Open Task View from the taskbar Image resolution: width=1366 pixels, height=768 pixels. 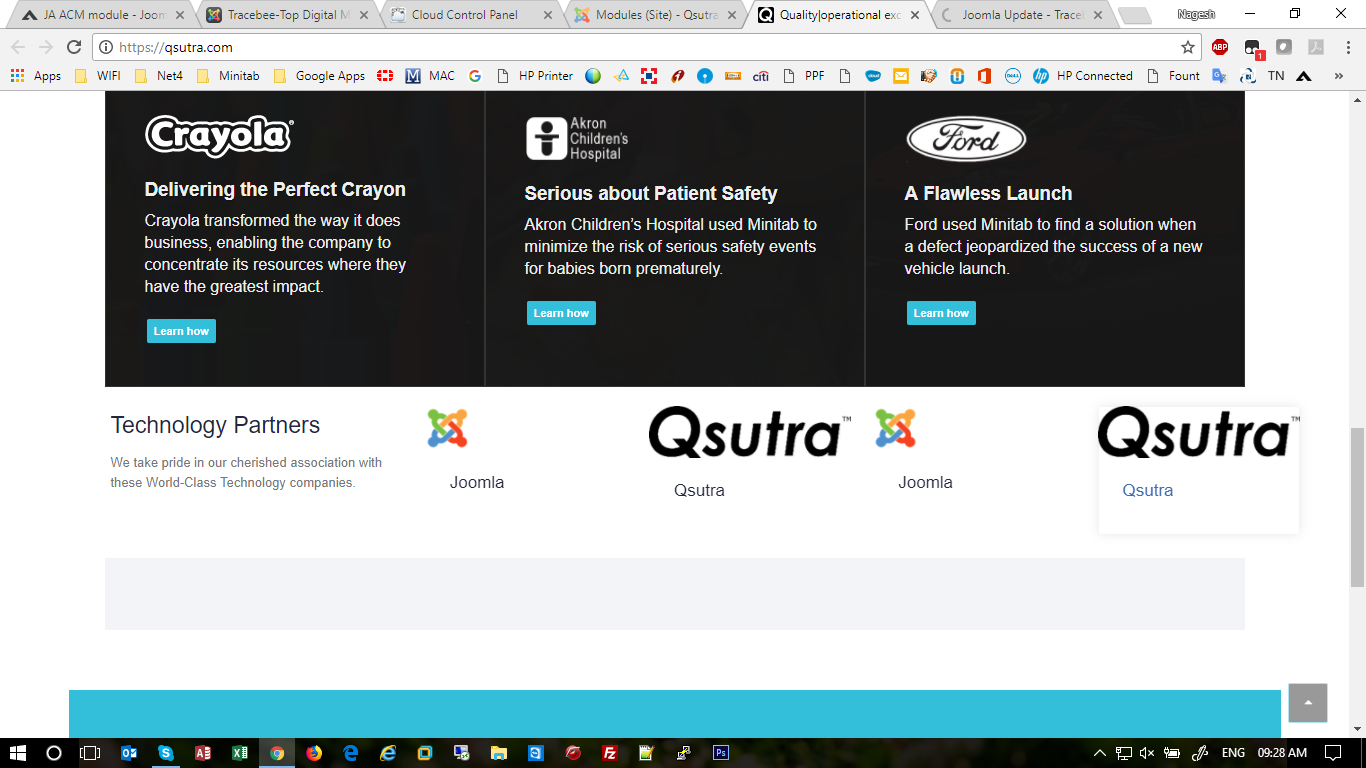91,753
